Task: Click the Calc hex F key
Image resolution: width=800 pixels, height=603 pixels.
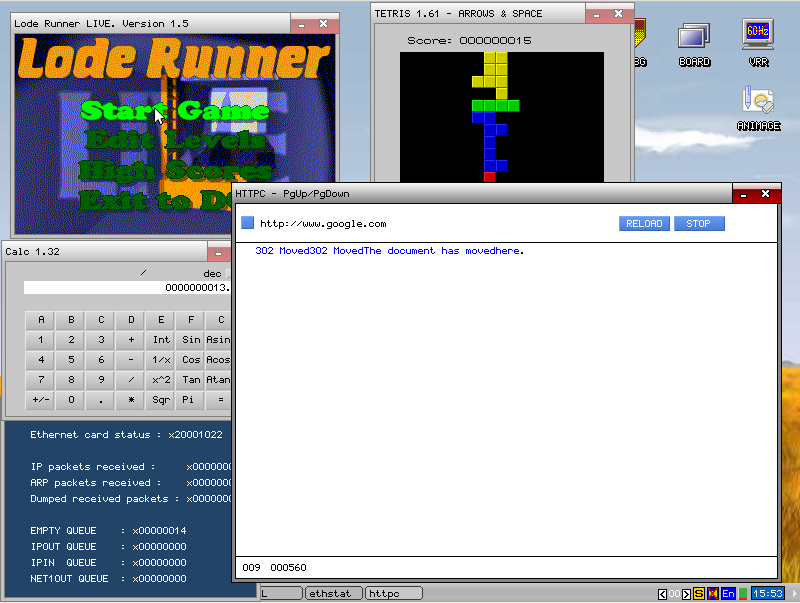Action: (191, 320)
